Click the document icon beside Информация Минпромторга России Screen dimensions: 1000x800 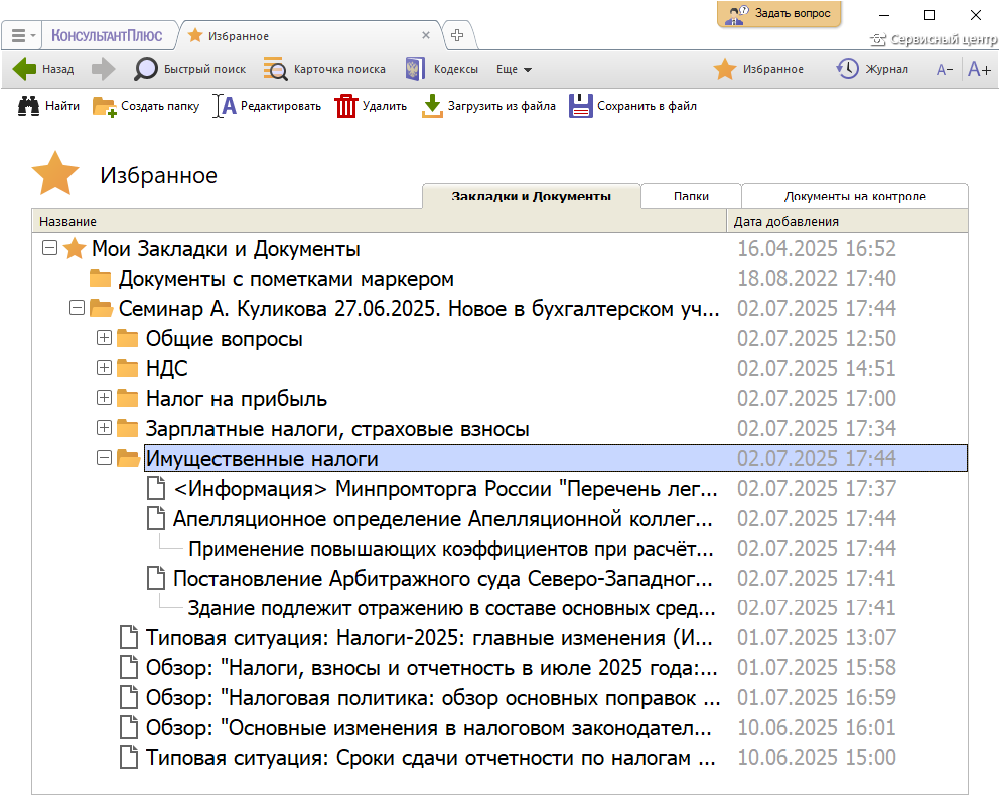click(x=156, y=489)
